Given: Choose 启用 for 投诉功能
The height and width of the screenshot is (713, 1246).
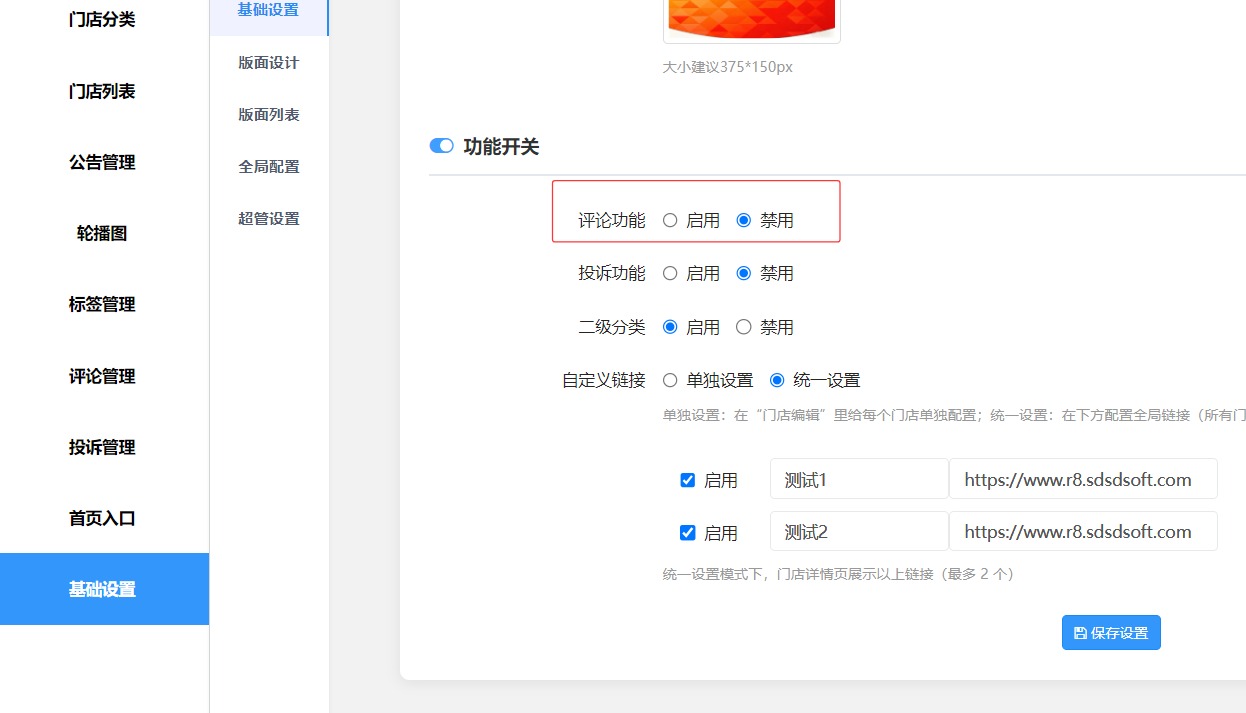Looking at the screenshot, I should click(x=670, y=273).
